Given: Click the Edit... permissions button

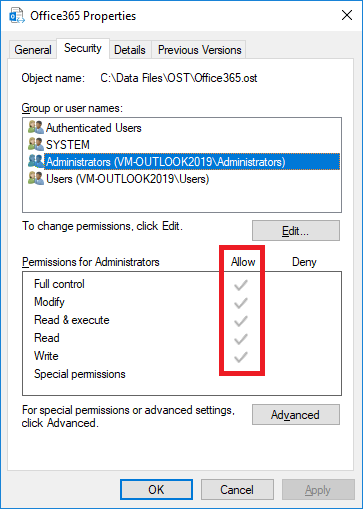Looking at the screenshot, I should [296, 230].
